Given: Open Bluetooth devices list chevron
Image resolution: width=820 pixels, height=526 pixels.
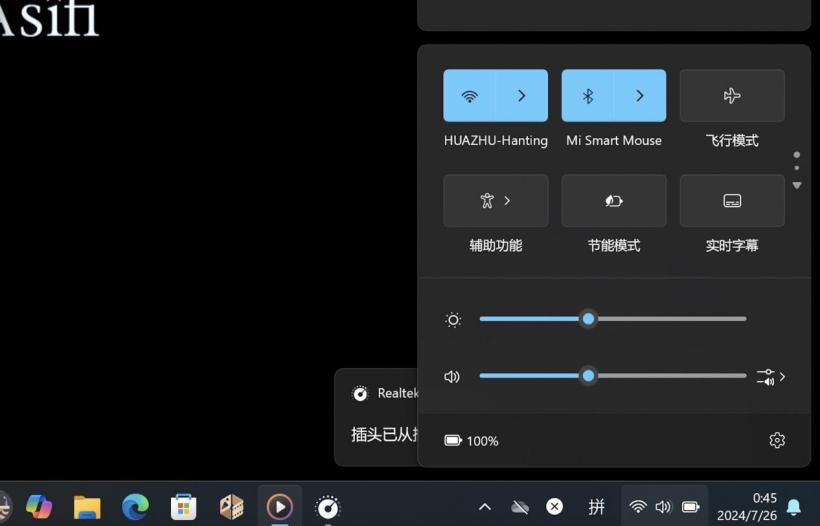Looking at the screenshot, I should pyautogui.click(x=640, y=96).
